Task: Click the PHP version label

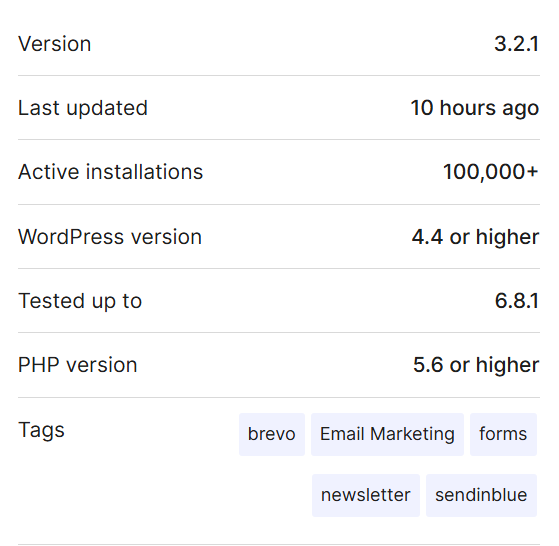Action: (x=77, y=365)
